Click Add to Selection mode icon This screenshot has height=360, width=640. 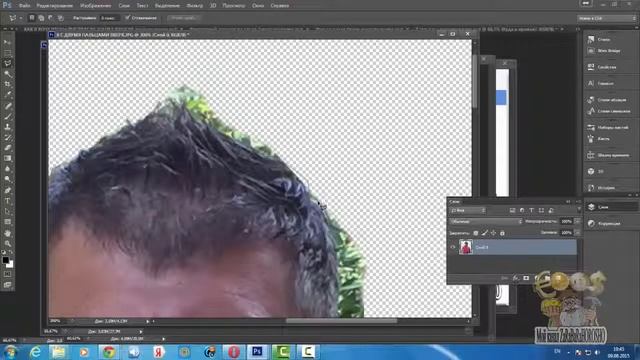point(41,18)
